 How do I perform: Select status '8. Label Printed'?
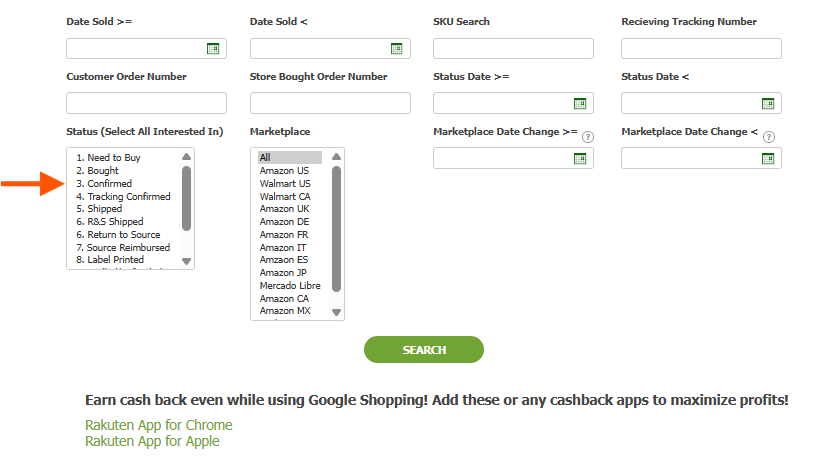coord(110,260)
